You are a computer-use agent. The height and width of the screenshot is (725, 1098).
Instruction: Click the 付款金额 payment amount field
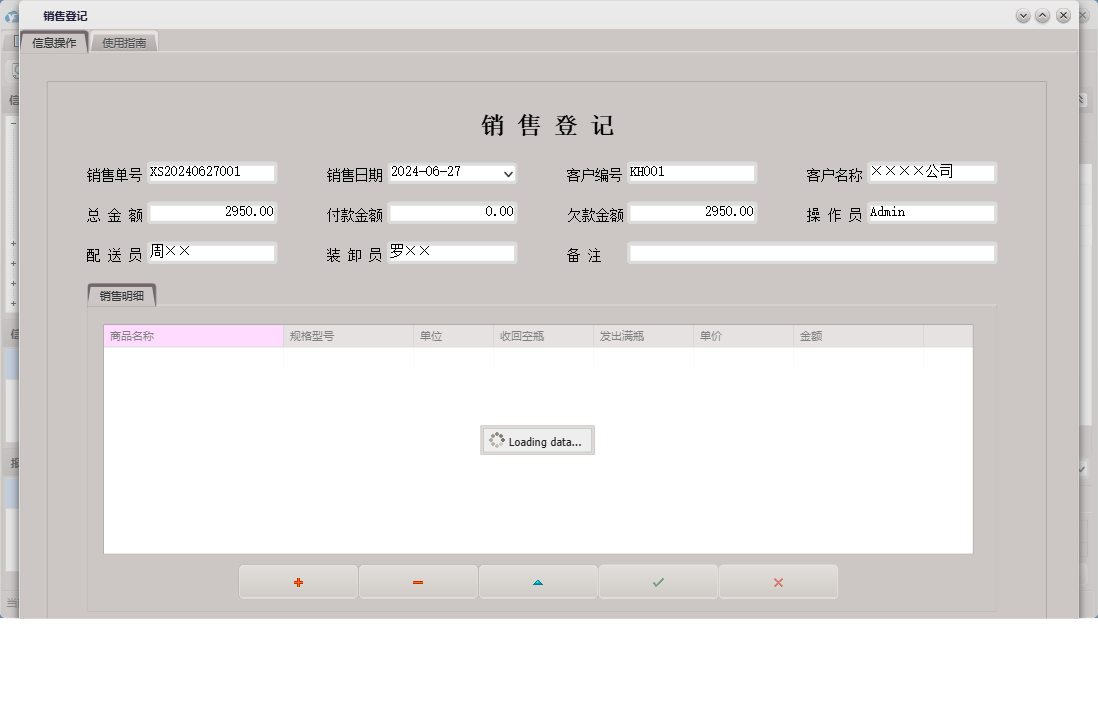[x=453, y=212]
